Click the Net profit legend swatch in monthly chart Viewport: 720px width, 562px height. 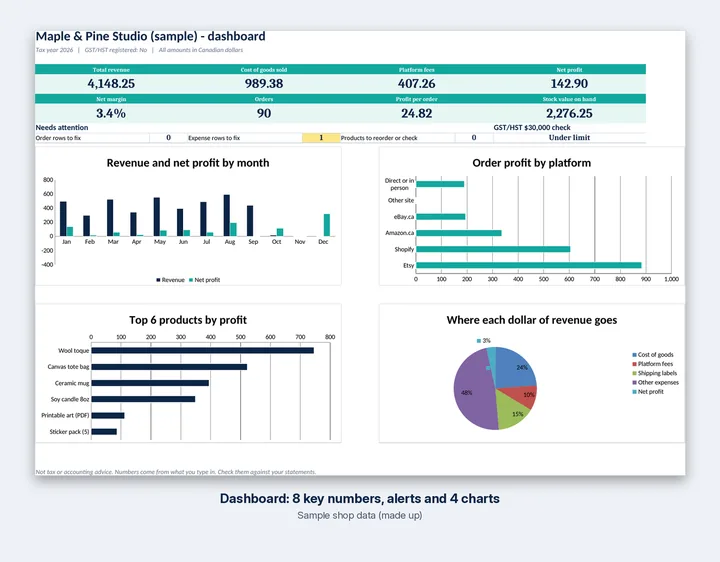191,280
